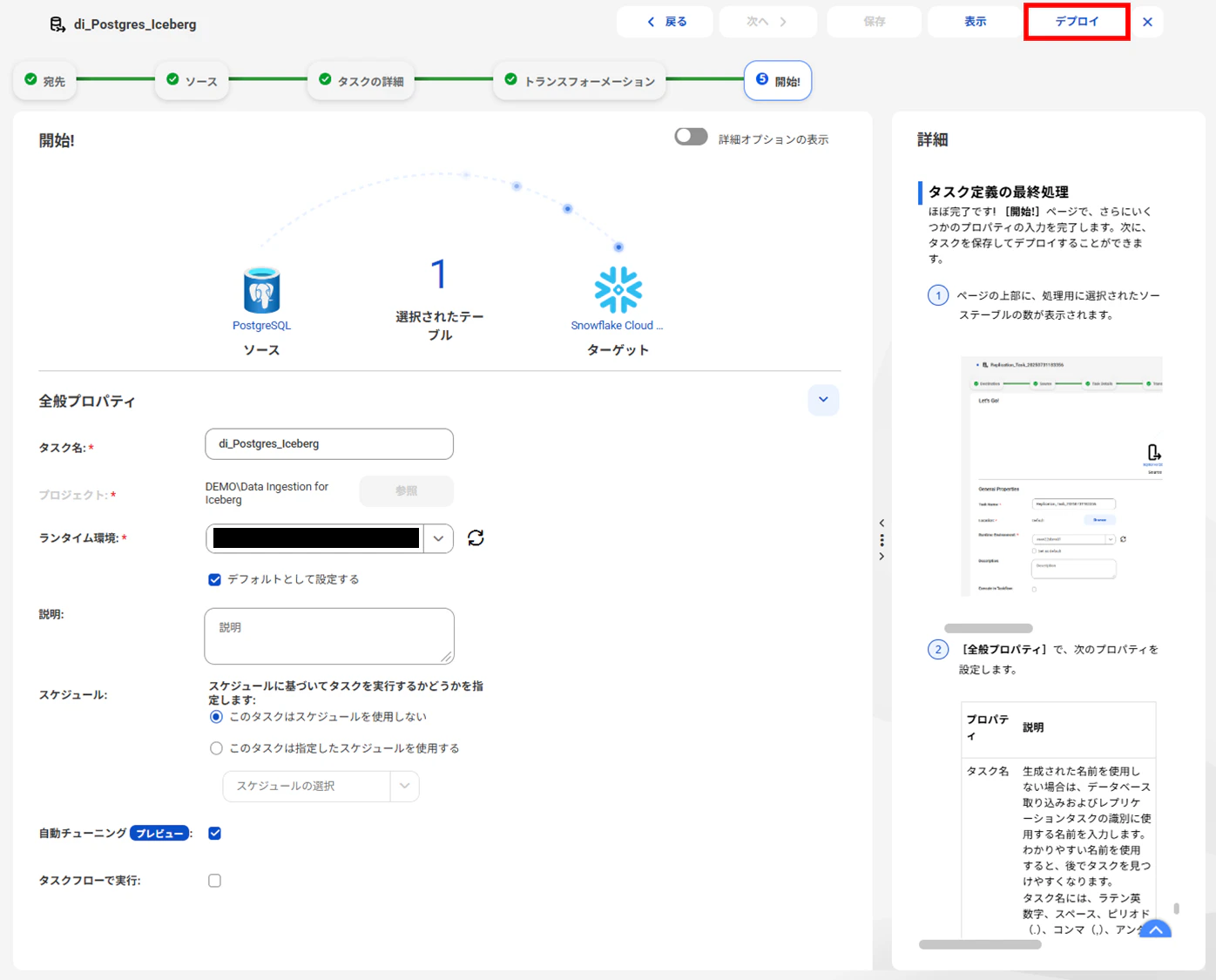This screenshot has height=980, width=1216.
Task: Click the 戻る button
Action: [x=665, y=22]
